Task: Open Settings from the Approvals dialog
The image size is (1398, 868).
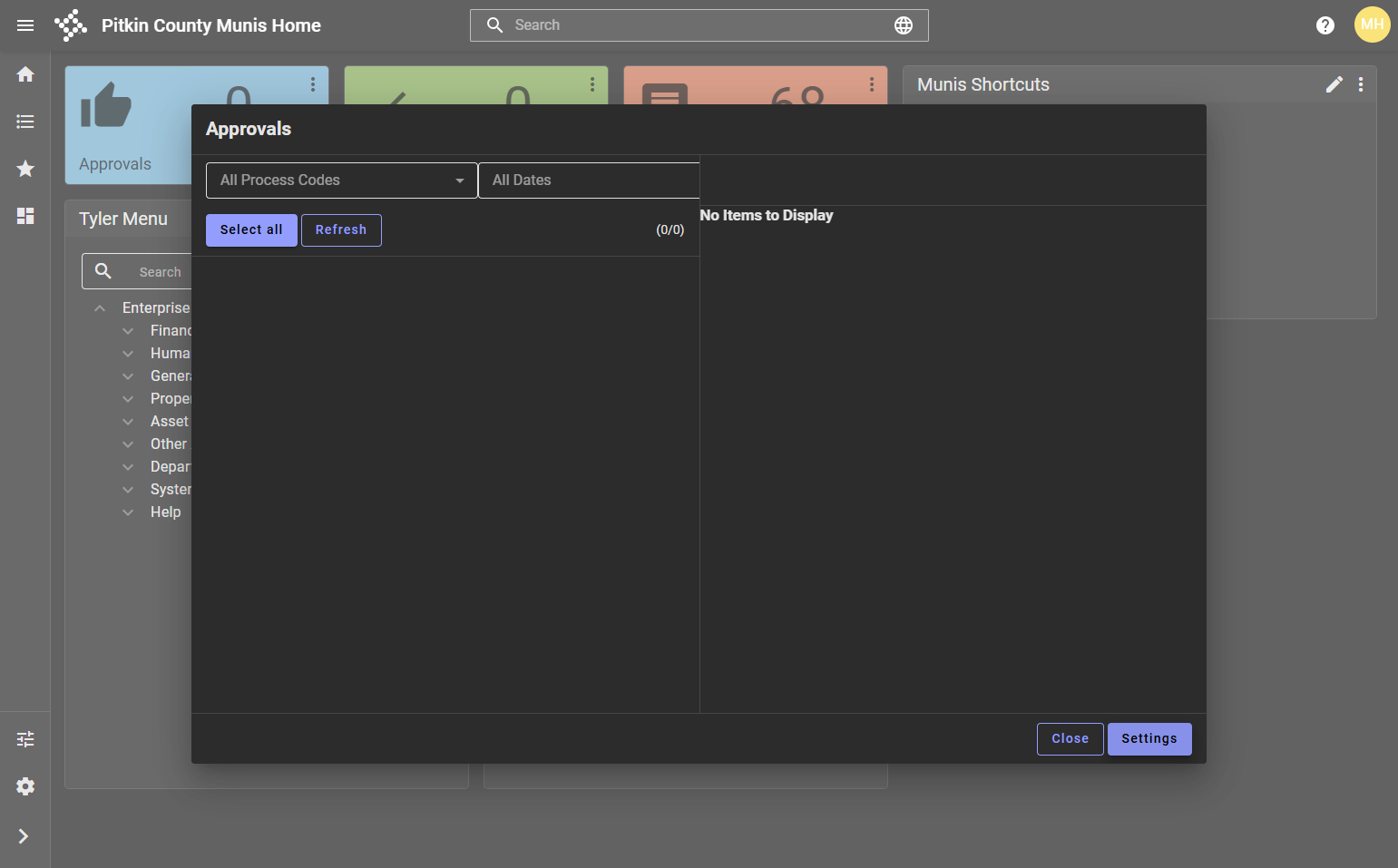Action: 1149,739
